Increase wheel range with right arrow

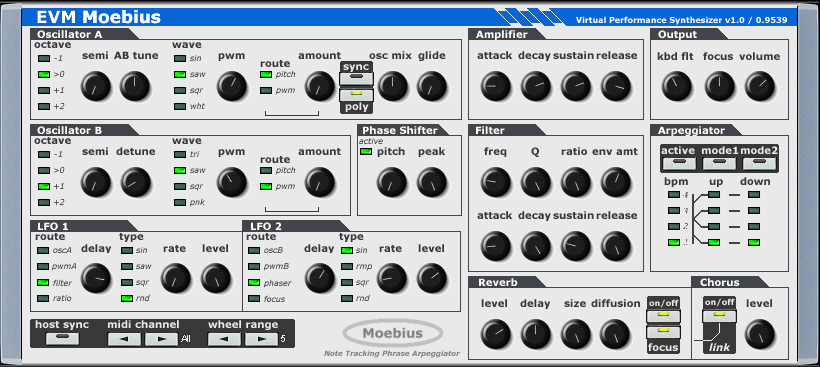point(261,339)
